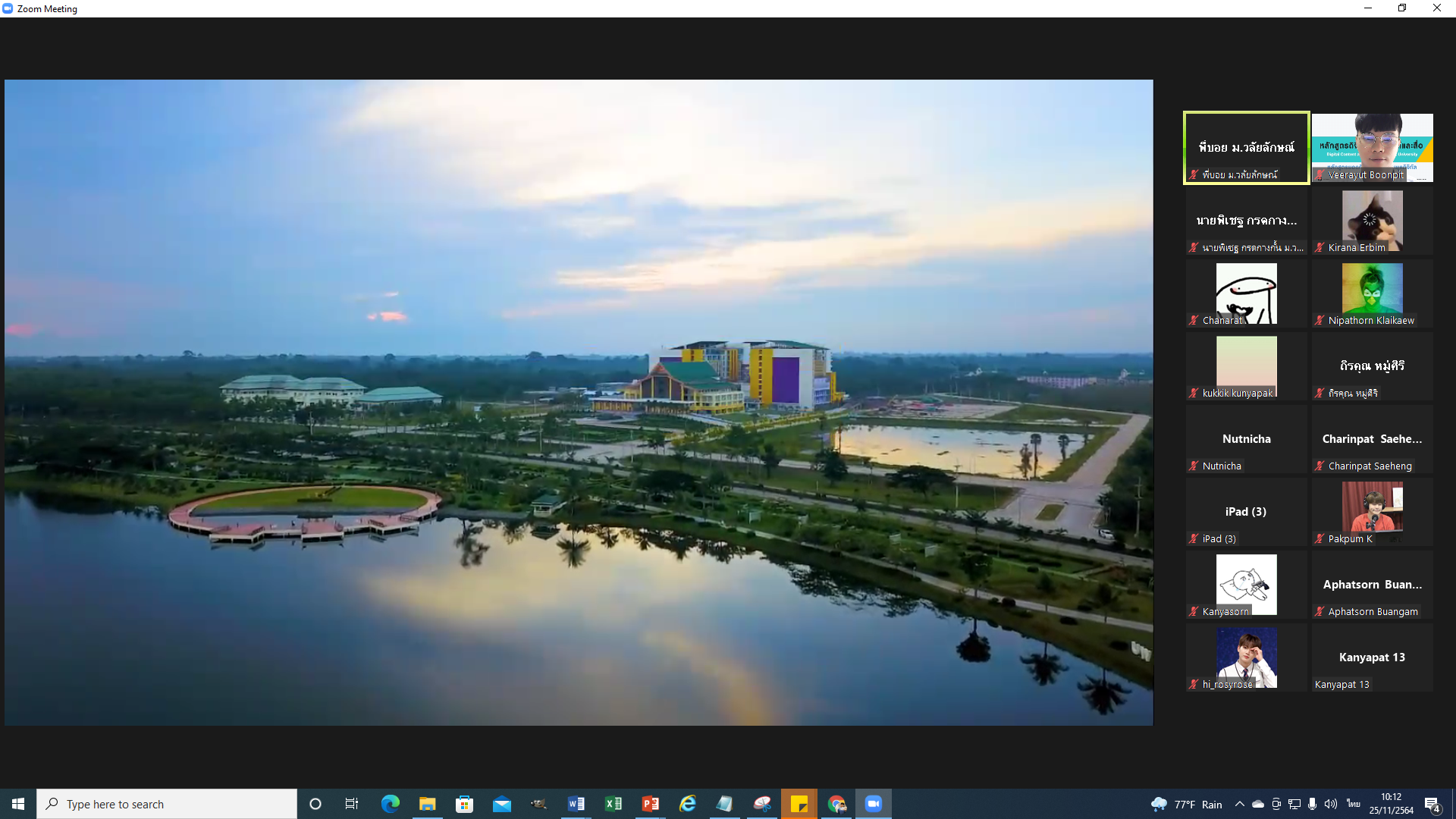Switch the Thai input language indicator
The image size is (1456, 819).
click(1354, 804)
